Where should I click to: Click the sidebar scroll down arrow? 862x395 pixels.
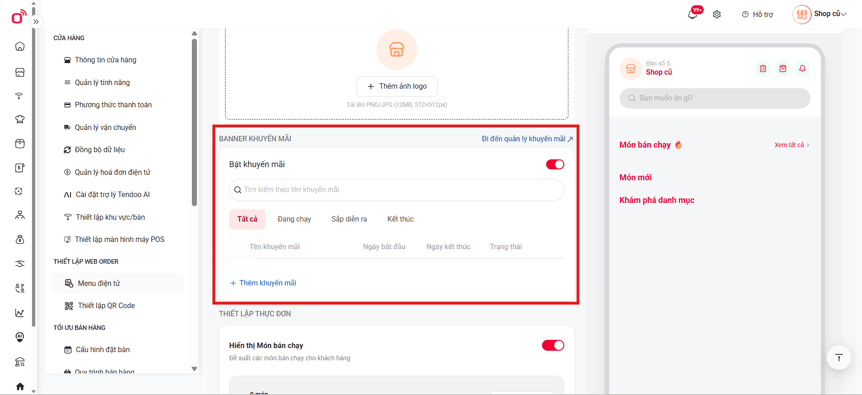click(x=194, y=369)
